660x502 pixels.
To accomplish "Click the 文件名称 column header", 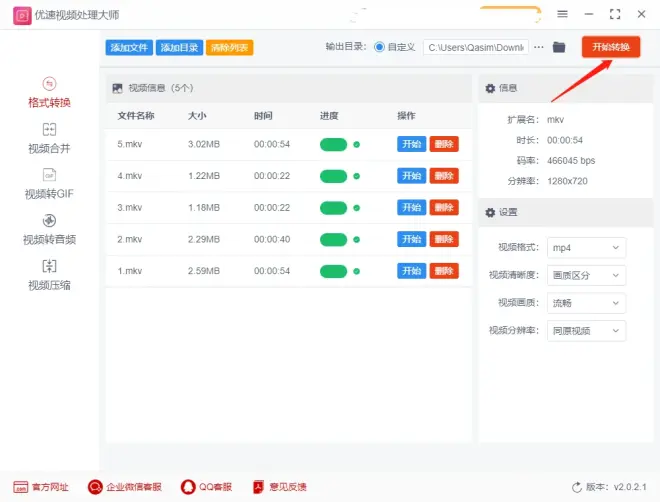I will (136, 116).
